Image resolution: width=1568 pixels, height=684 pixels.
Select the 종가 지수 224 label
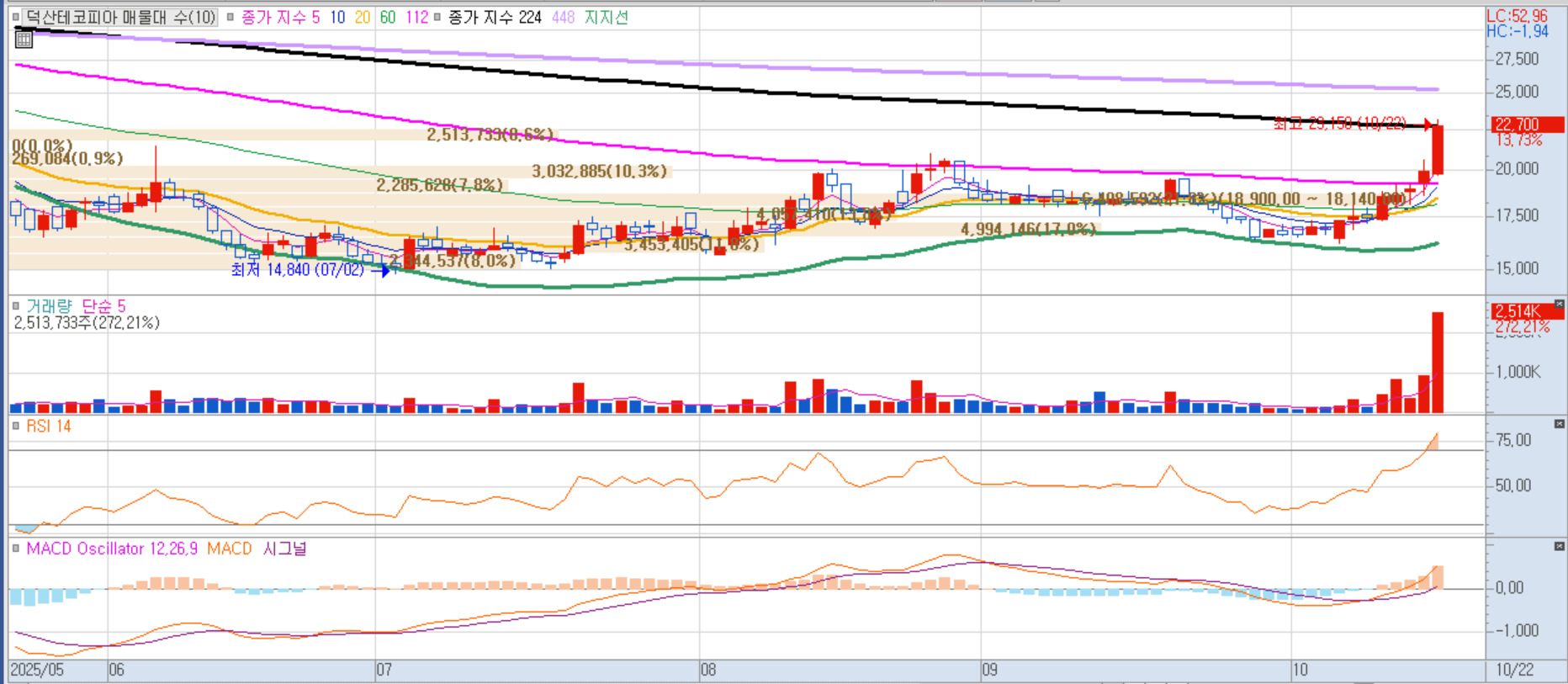[x=495, y=17]
